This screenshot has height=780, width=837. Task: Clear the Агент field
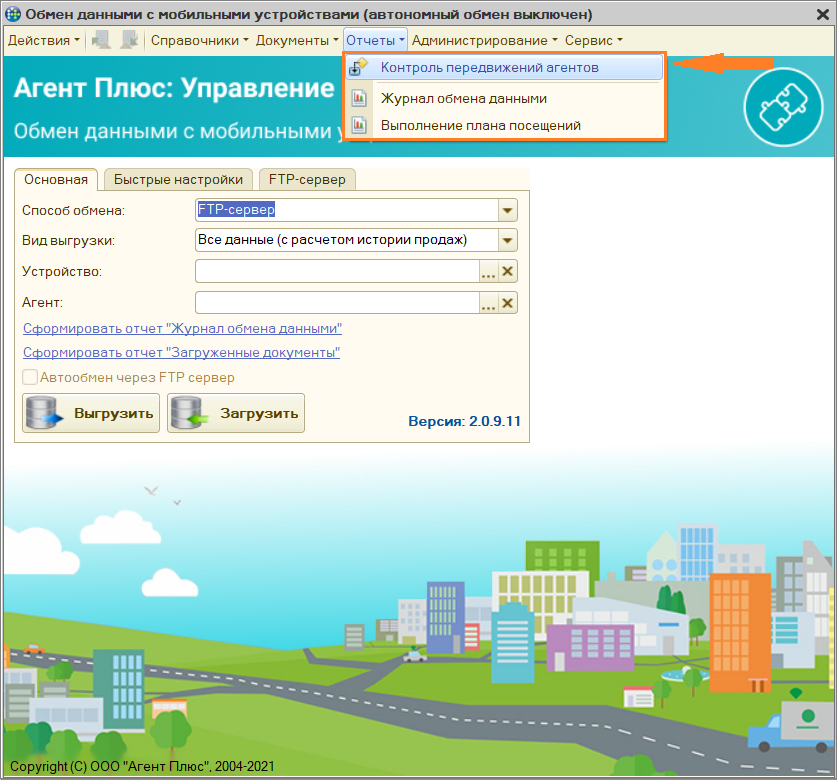click(508, 303)
